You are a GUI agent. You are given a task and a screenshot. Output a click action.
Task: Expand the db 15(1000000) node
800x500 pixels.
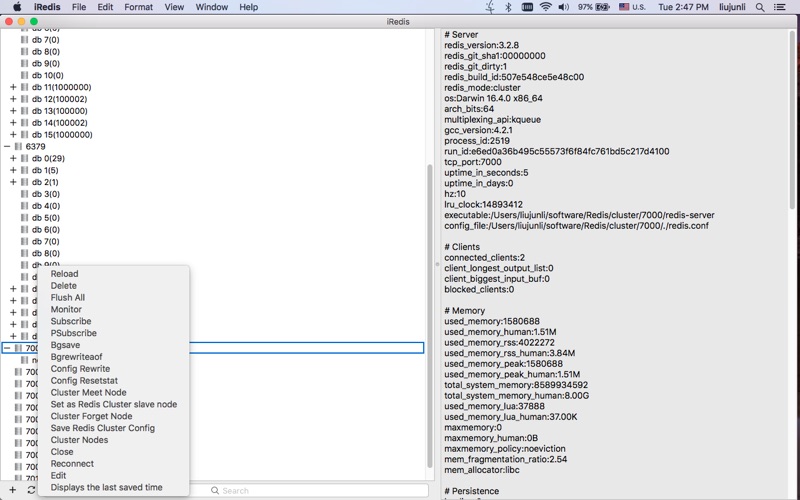click(x=13, y=135)
